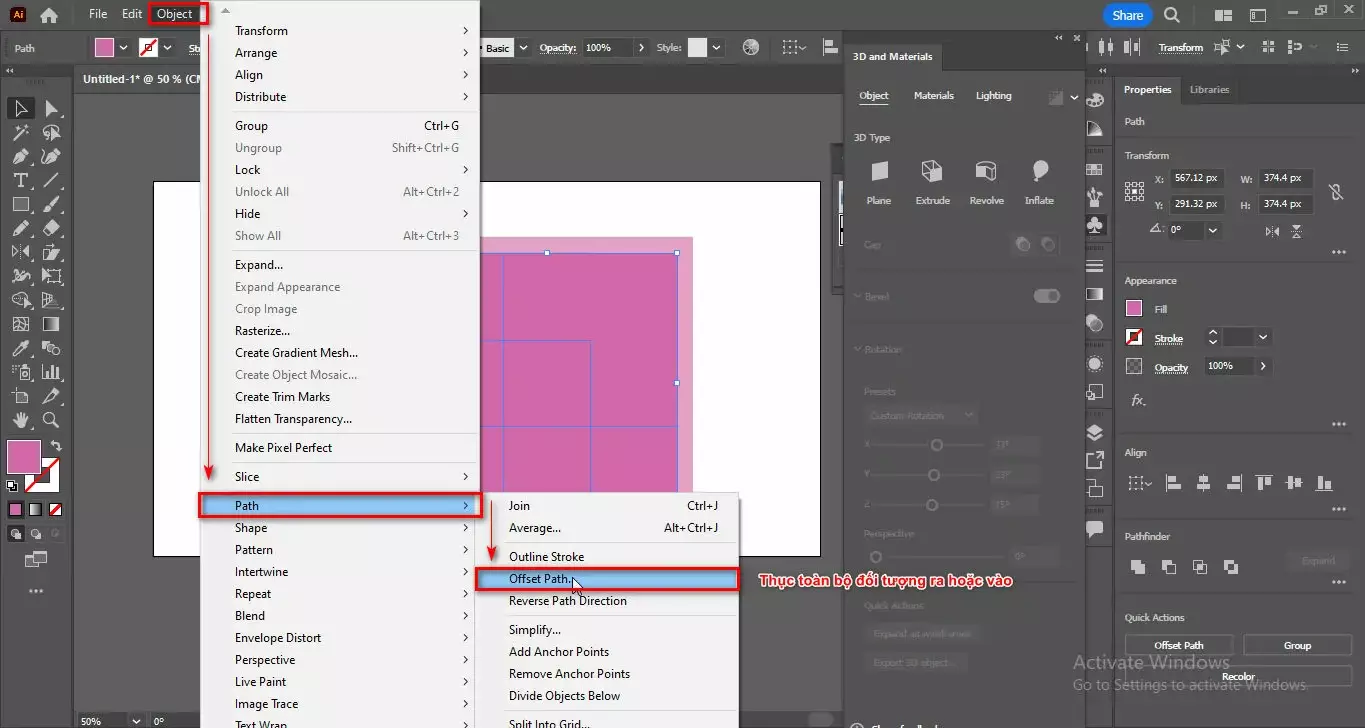The width and height of the screenshot is (1365, 728).
Task: Click the constrain proportions link icon
Action: tap(1339, 190)
